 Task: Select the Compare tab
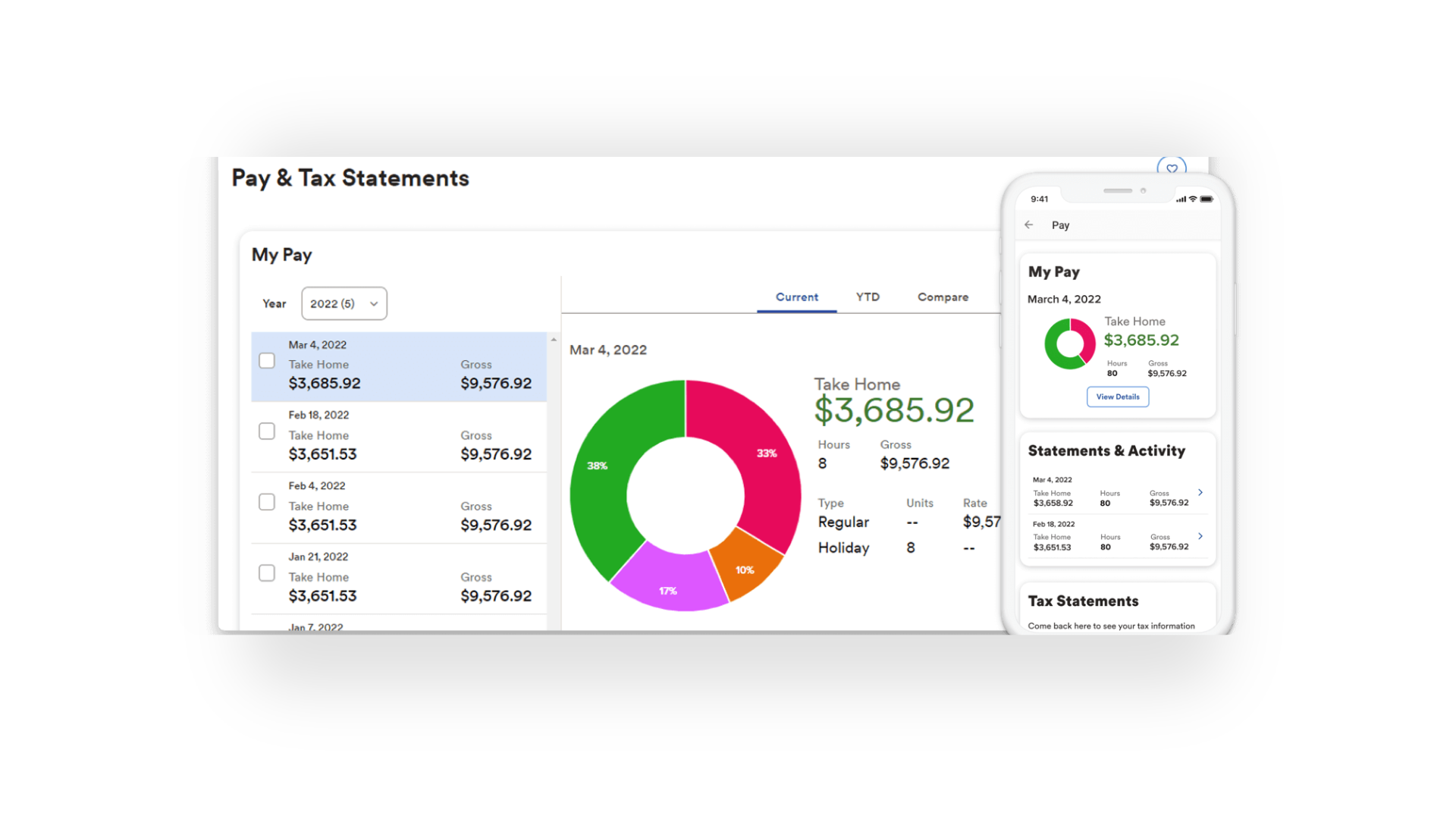coord(943,297)
